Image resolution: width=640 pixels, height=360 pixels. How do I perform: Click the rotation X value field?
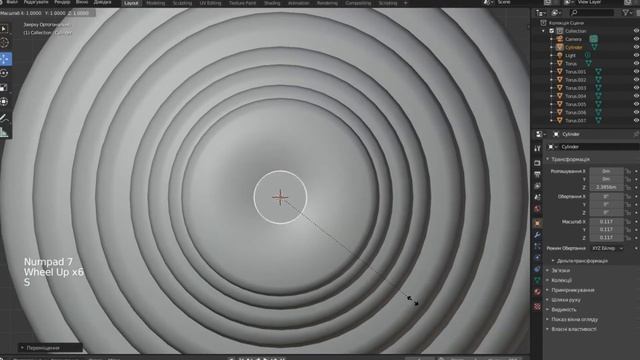tap(606, 197)
